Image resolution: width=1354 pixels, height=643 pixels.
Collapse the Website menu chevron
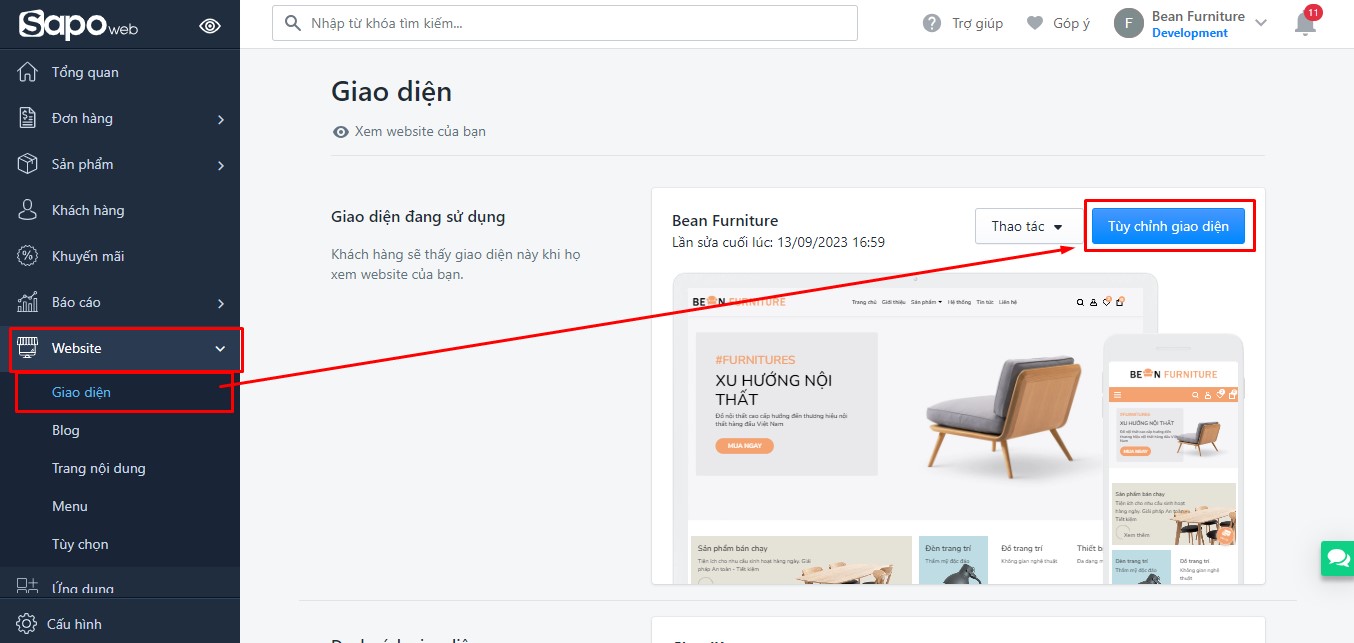221,349
